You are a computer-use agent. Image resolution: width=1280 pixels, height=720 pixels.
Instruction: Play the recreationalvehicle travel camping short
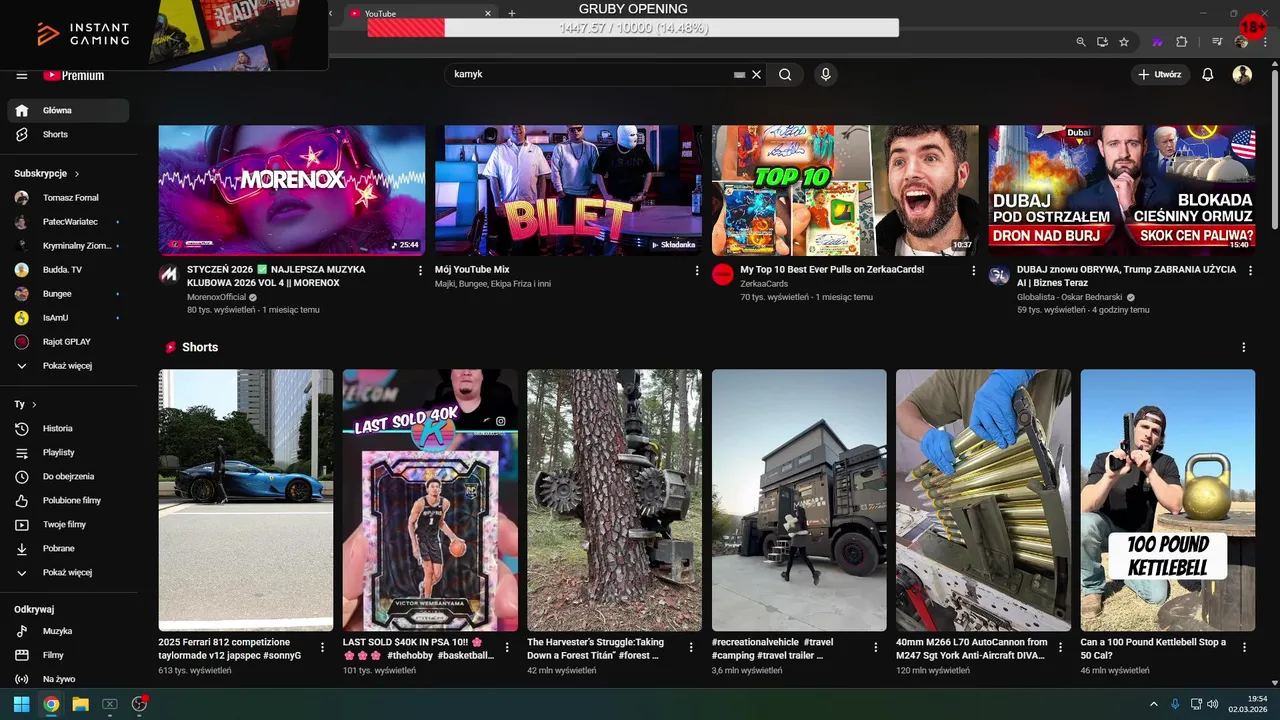(x=799, y=500)
